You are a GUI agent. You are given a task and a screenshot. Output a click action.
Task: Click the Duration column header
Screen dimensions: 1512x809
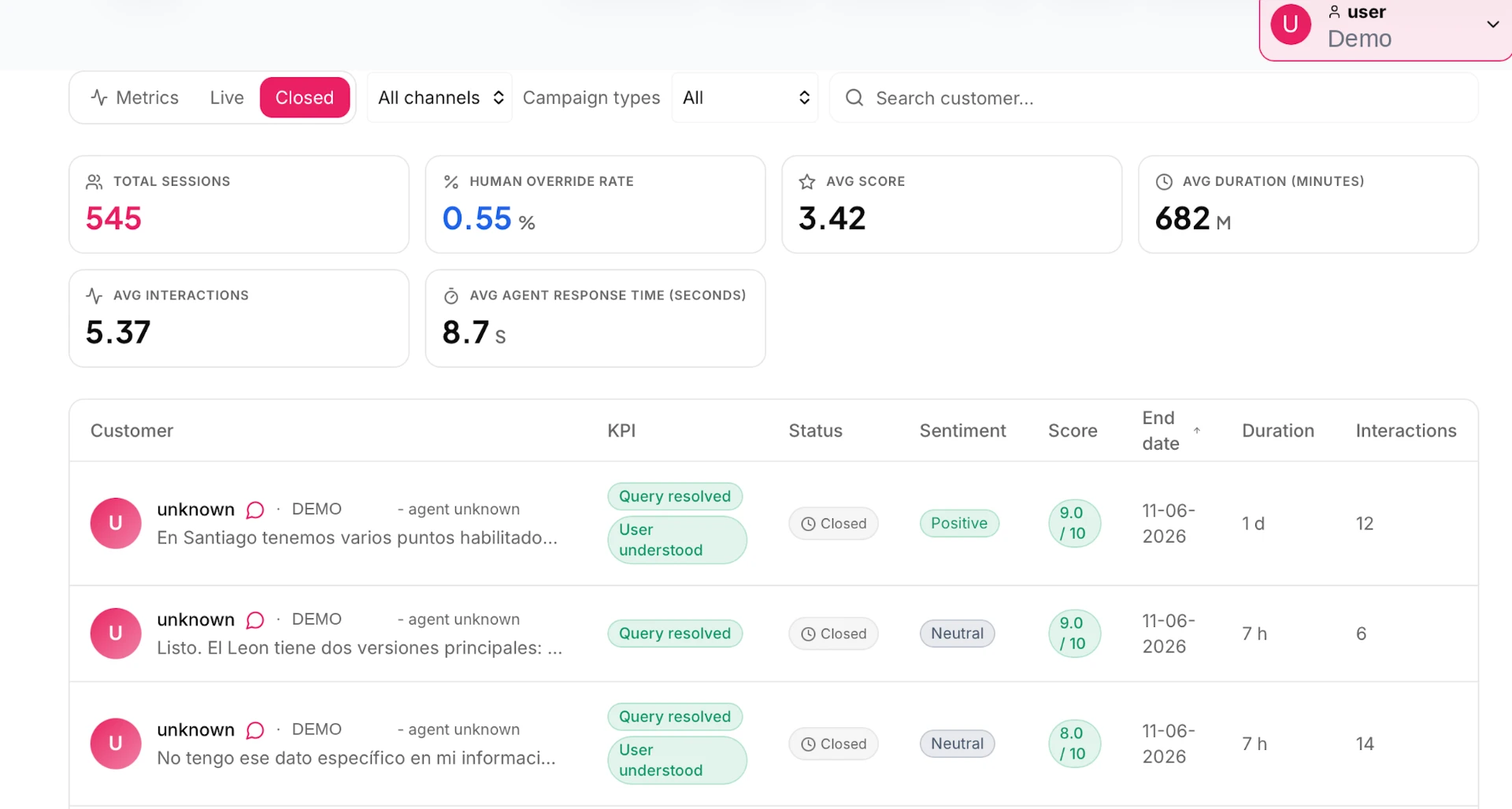1278,431
